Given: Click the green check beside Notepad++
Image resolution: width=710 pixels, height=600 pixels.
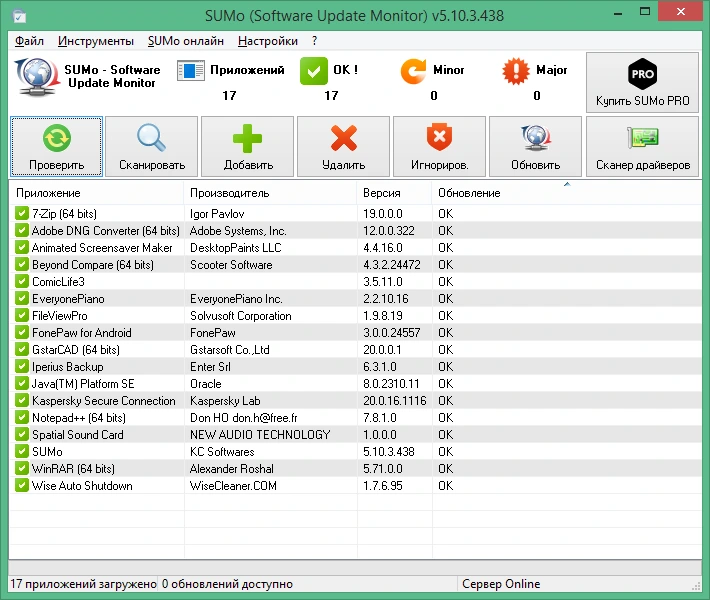Looking at the screenshot, I should click(21, 418).
